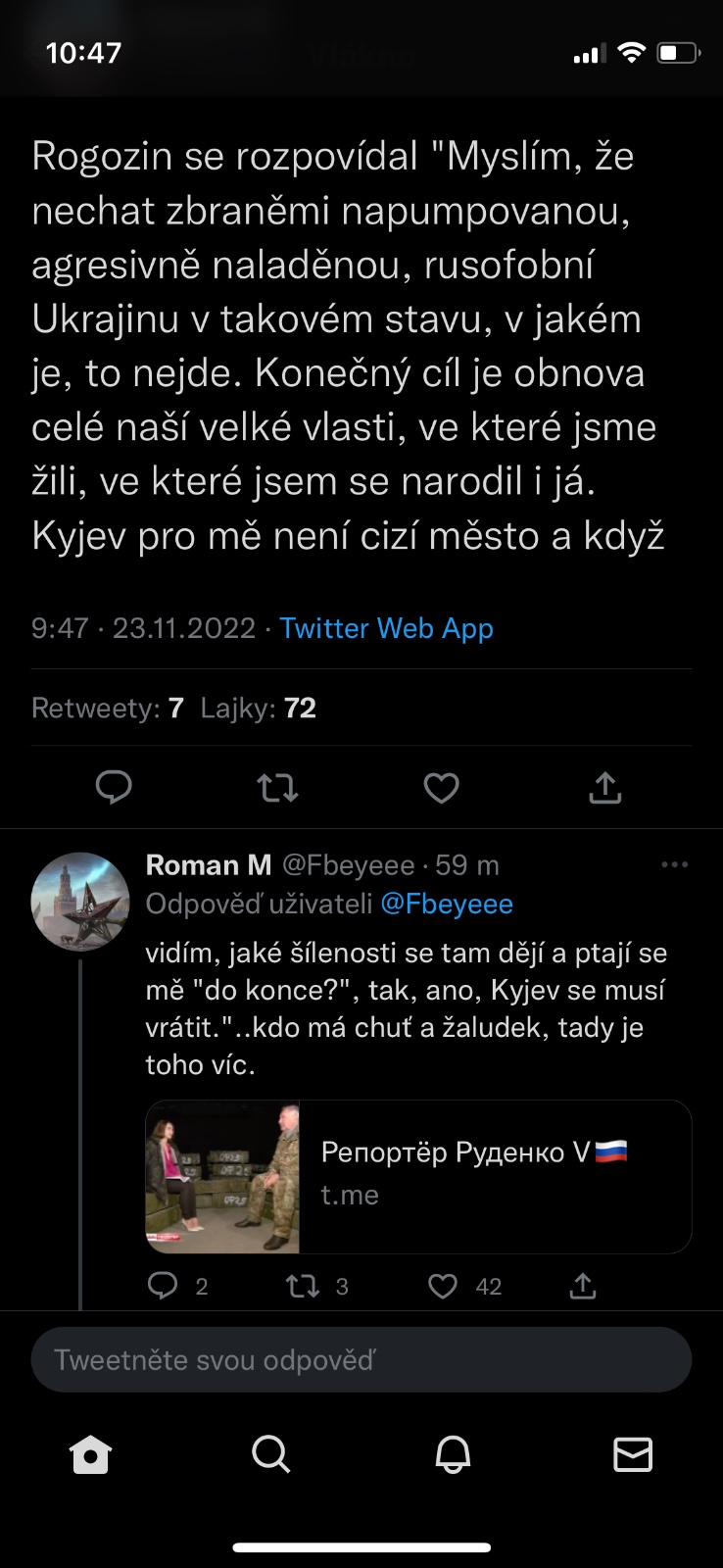Share Roman M's reply tweet
This screenshot has height=1568, width=723.
(x=583, y=1285)
